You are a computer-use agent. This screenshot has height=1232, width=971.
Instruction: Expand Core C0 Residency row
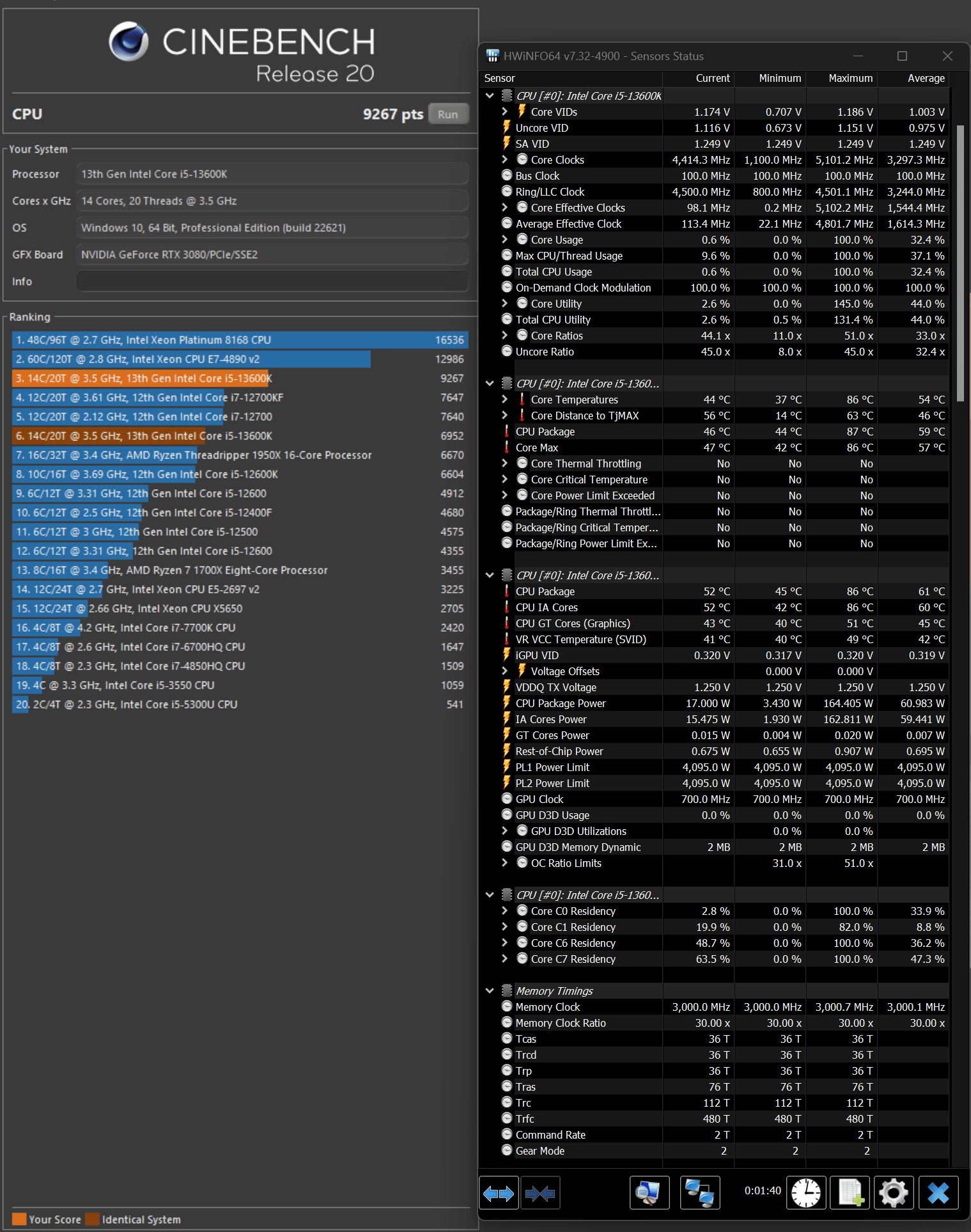coord(504,911)
